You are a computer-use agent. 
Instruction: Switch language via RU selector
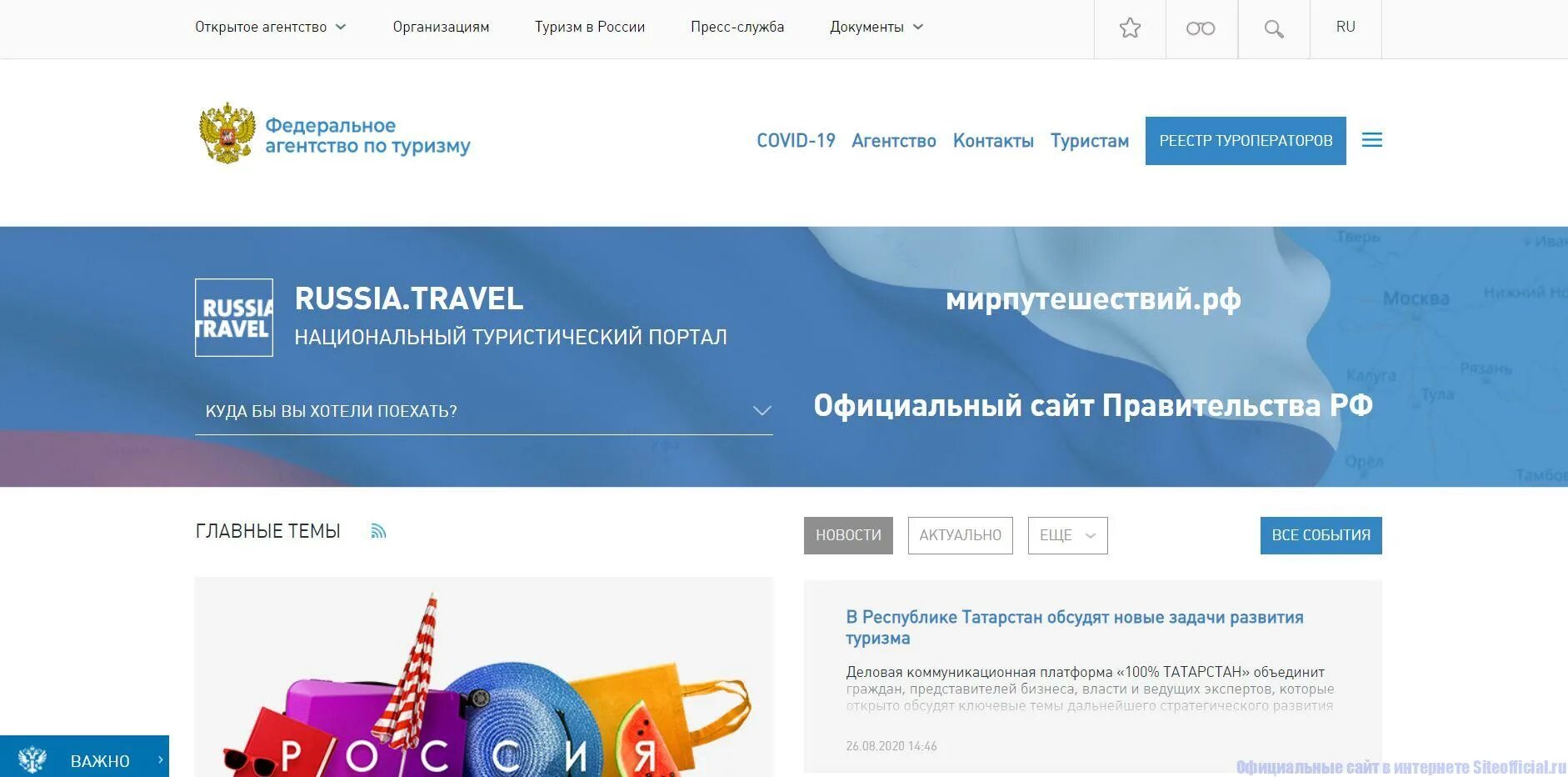(1346, 27)
